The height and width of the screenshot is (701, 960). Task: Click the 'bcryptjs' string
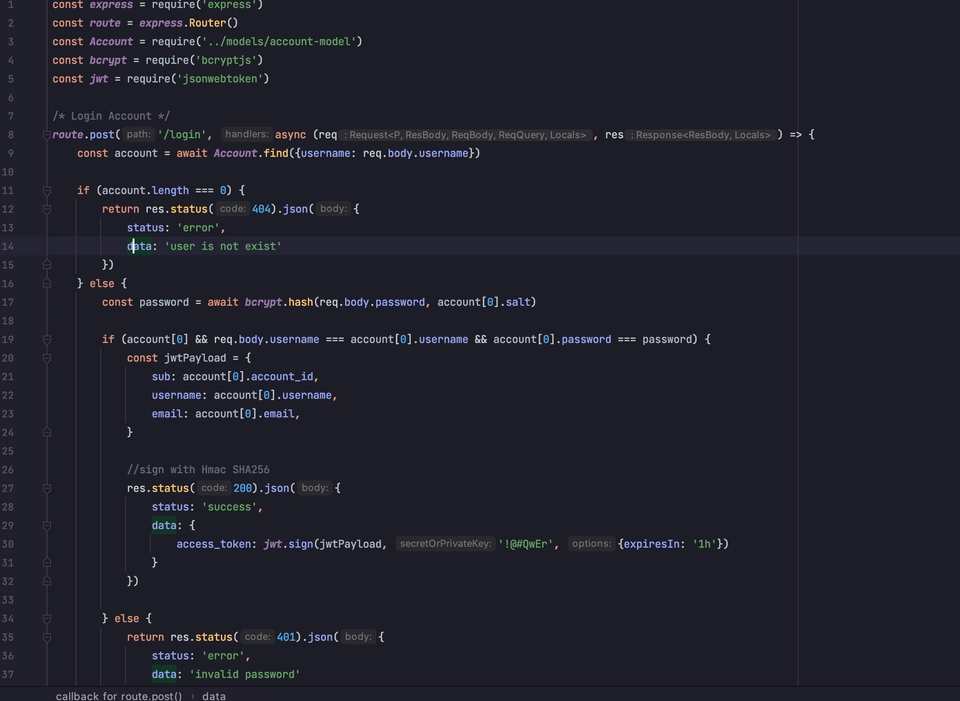pyautogui.click(x=229, y=60)
